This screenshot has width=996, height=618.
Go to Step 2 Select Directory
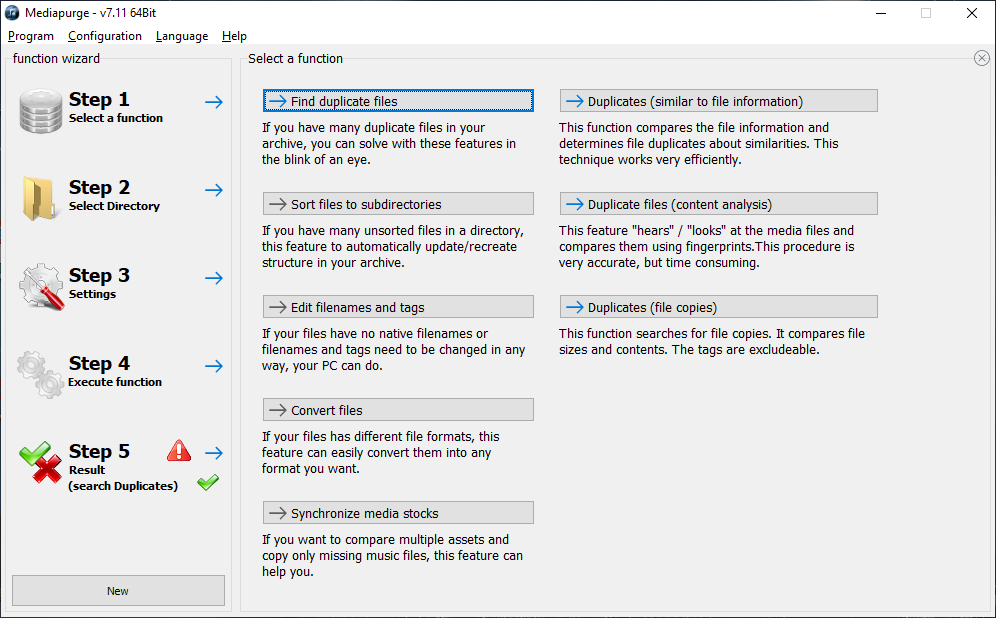click(114, 196)
